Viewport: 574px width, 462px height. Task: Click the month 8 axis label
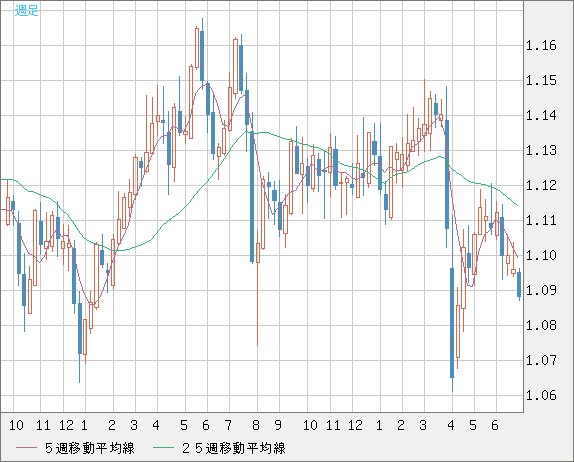point(256,425)
